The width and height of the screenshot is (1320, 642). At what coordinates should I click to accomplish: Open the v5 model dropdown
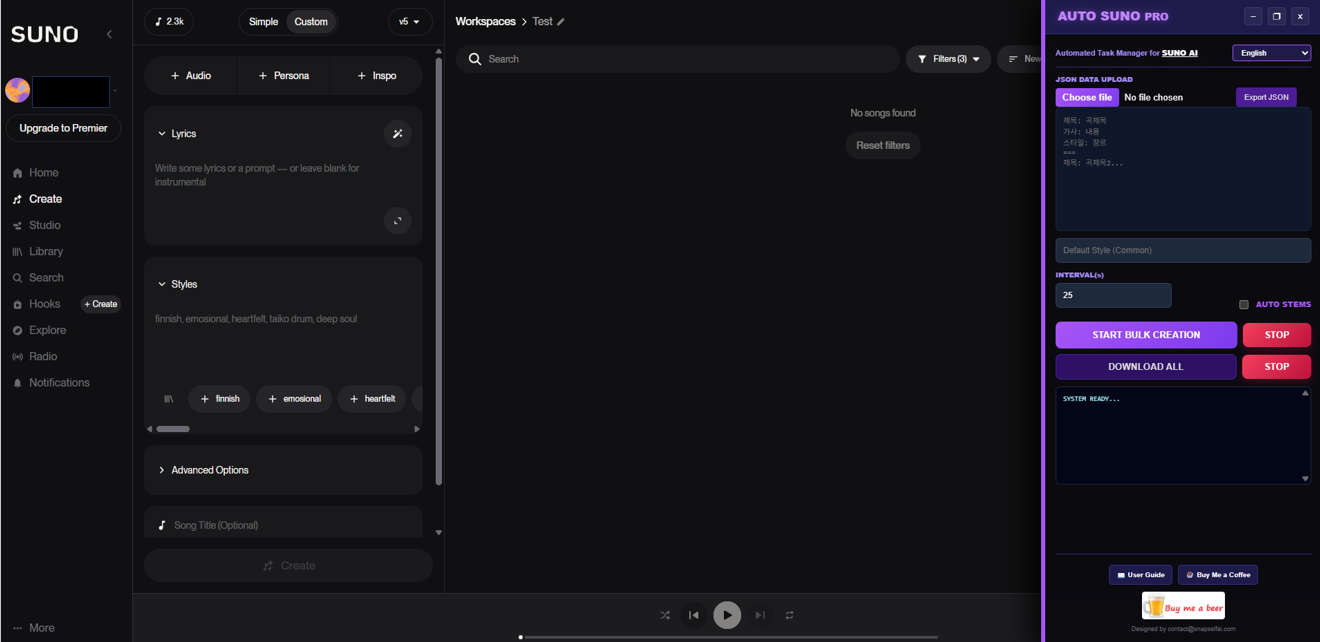pos(410,21)
